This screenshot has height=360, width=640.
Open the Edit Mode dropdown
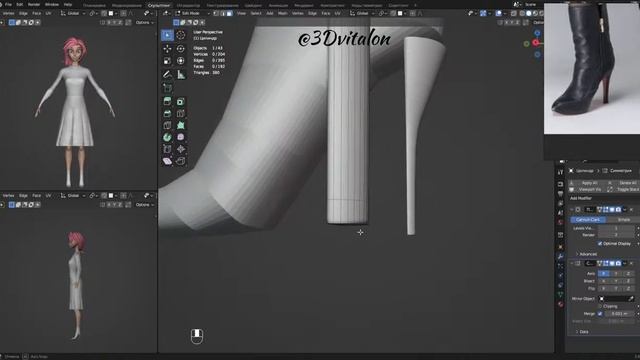click(193, 13)
